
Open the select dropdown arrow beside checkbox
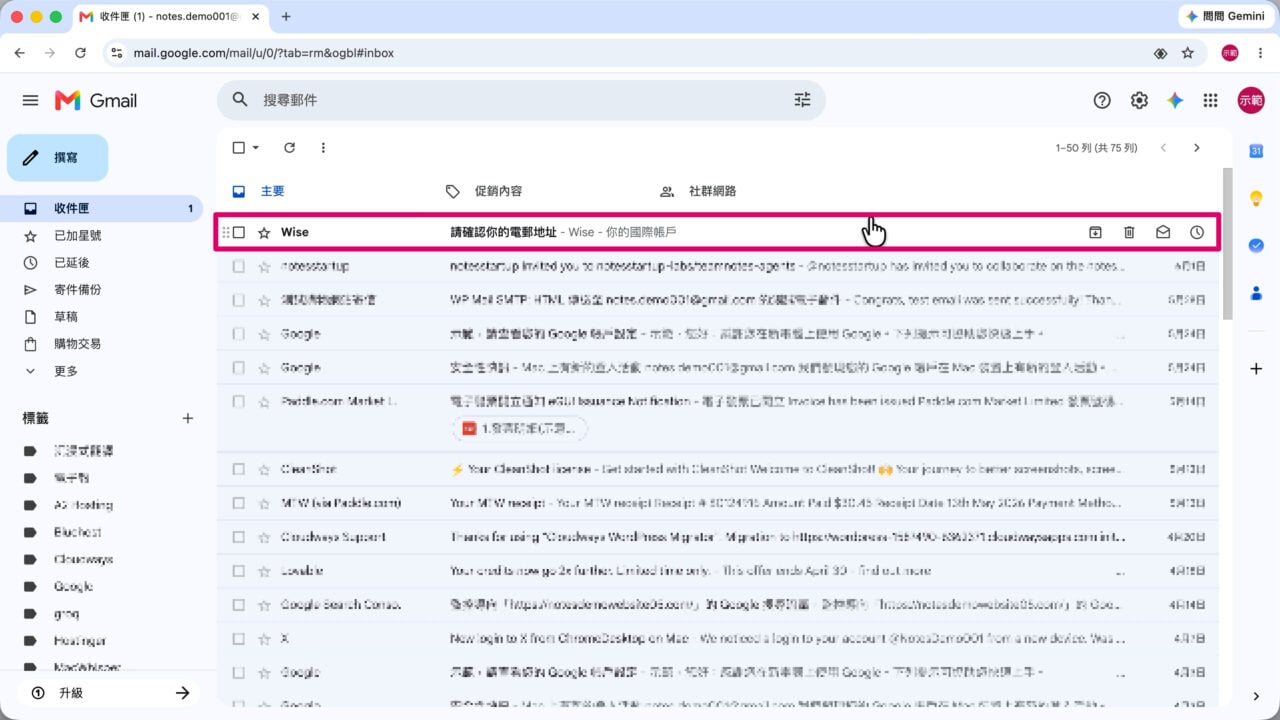pos(256,148)
